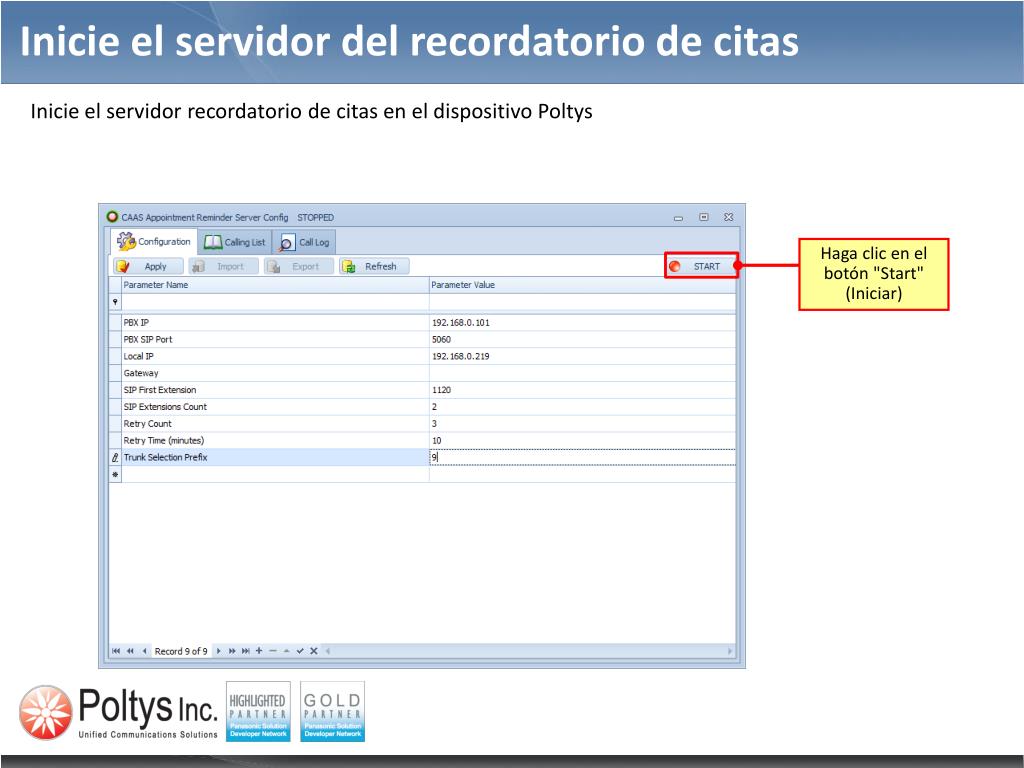Go to last record navigator icon
This screenshot has width=1024, height=768.
(x=246, y=651)
